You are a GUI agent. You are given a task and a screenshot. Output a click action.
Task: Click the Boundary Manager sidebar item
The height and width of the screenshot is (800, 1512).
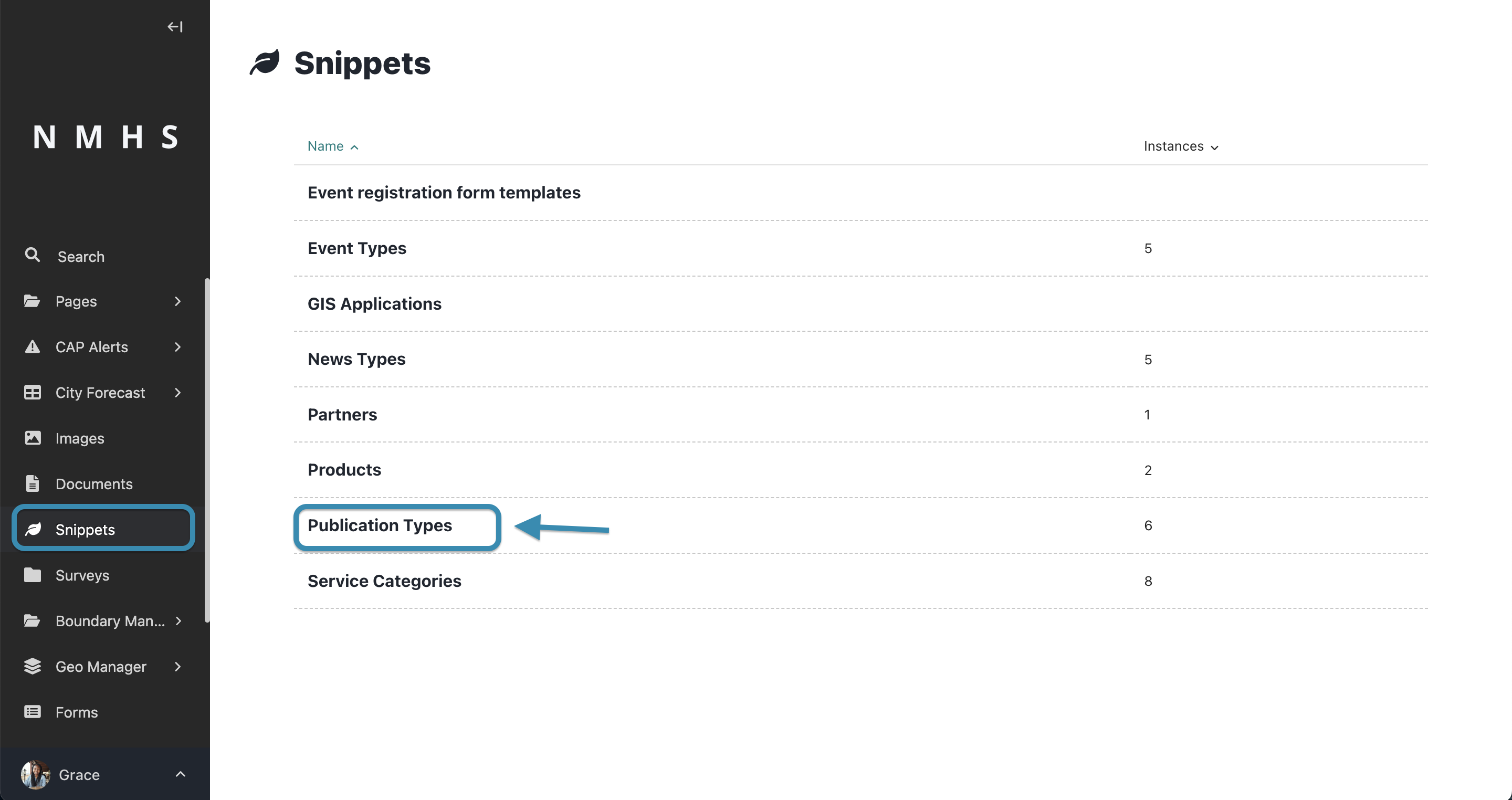(x=104, y=620)
